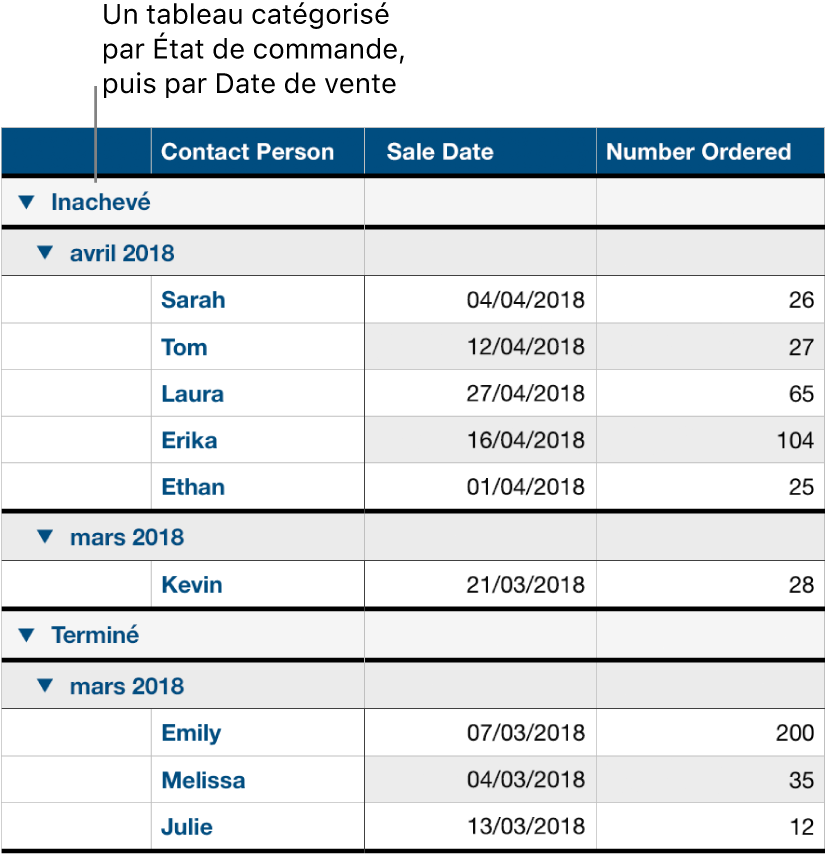Collapse the mars 2018 group under Terminé
Image resolution: width=827 pixels, height=854 pixels.
[x=43, y=686]
